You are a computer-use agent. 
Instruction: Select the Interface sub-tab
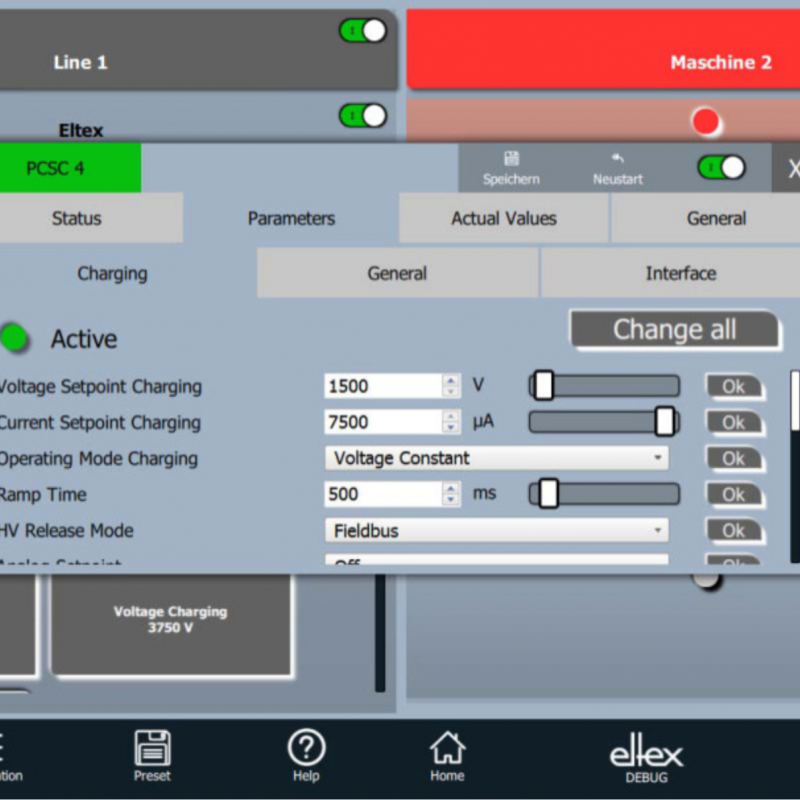pyautogui.click(x=680, y=273)
